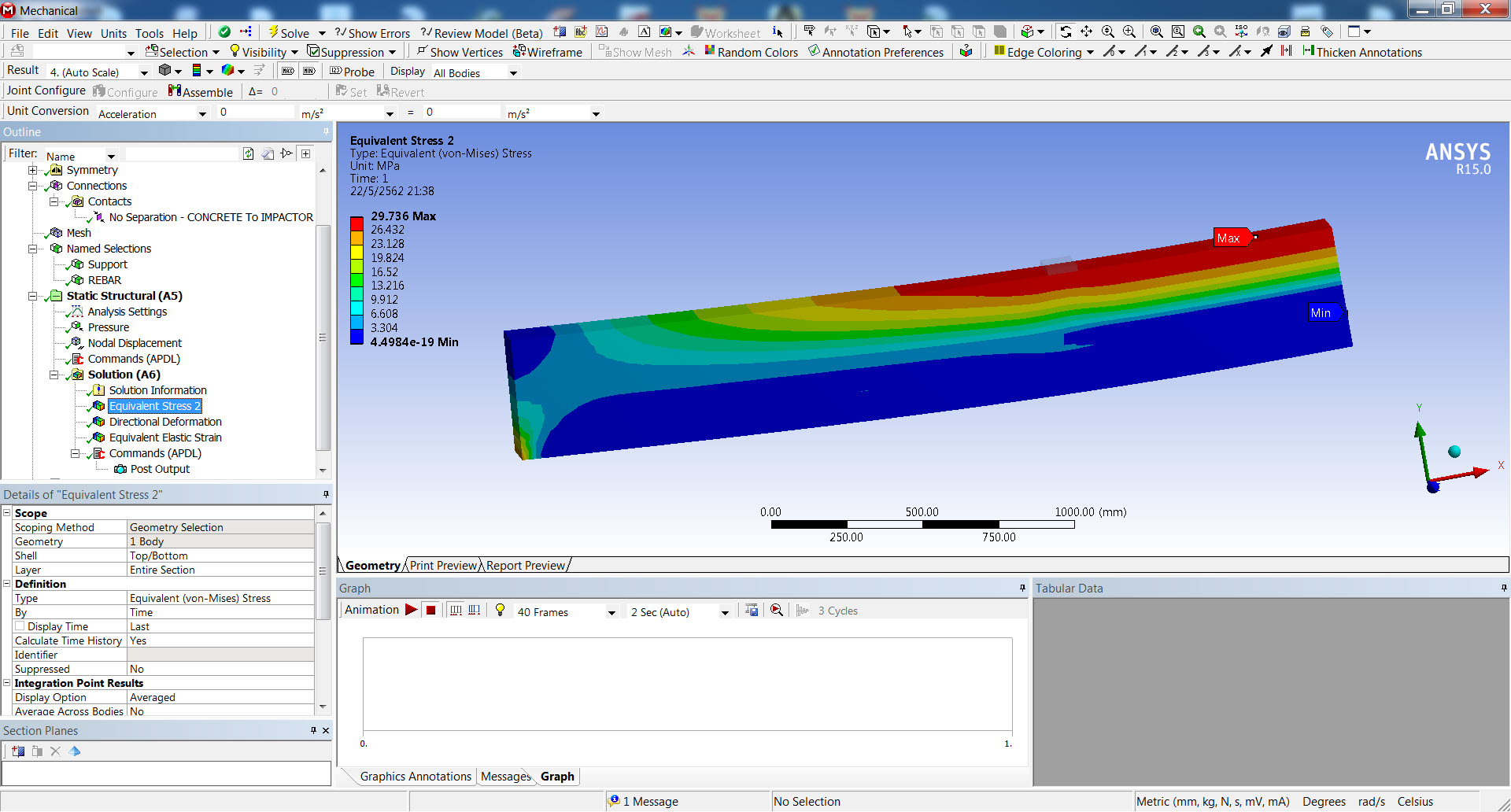This screenshot has width=1511, height=812.
Task: Click blue minimum swatch in legend
Action: point(357,338)
